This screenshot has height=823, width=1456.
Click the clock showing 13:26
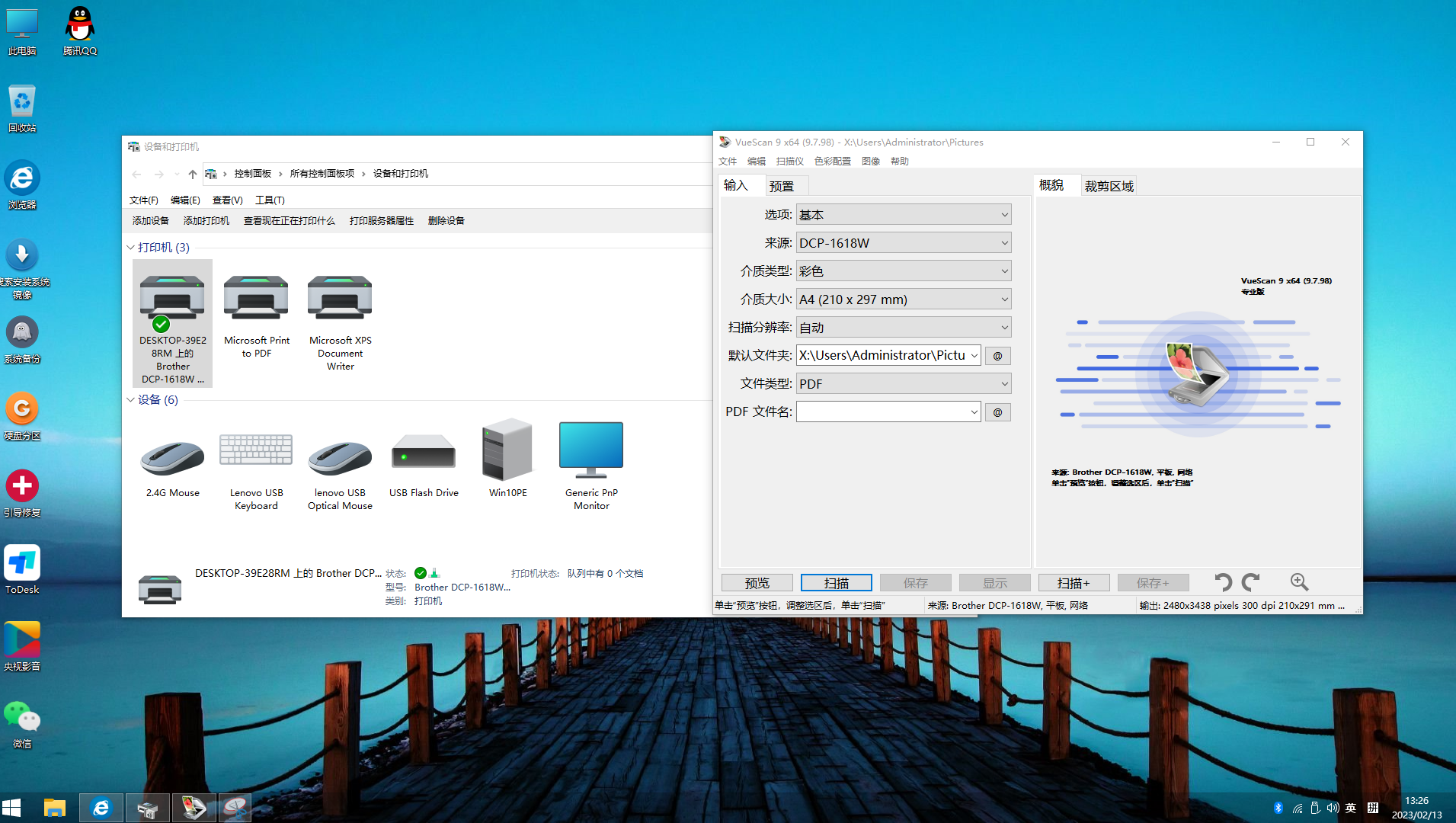pos(1416,801)
